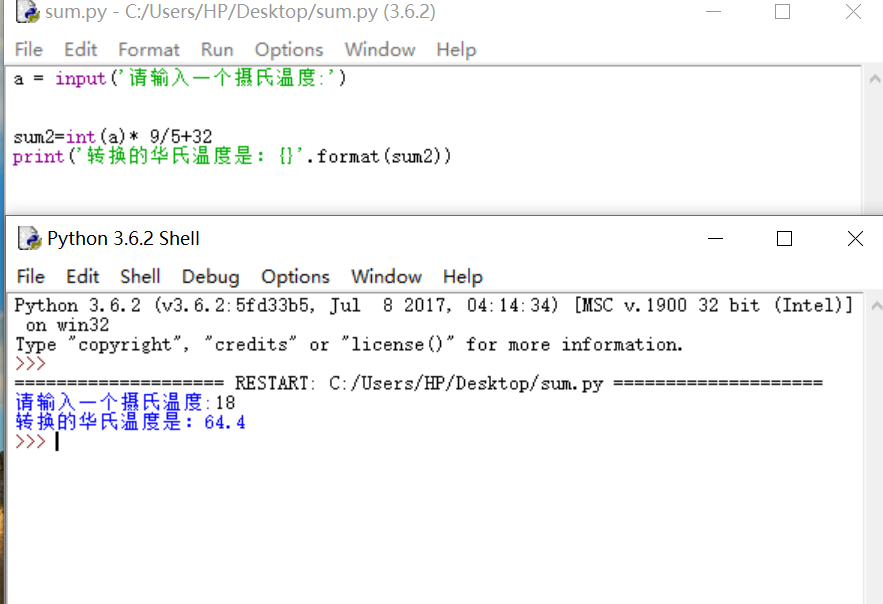Click the 'Type "copyright"' info line
The height and width of the screenshot is (604, 883).
pyautogui.click(x=349, y=344)
